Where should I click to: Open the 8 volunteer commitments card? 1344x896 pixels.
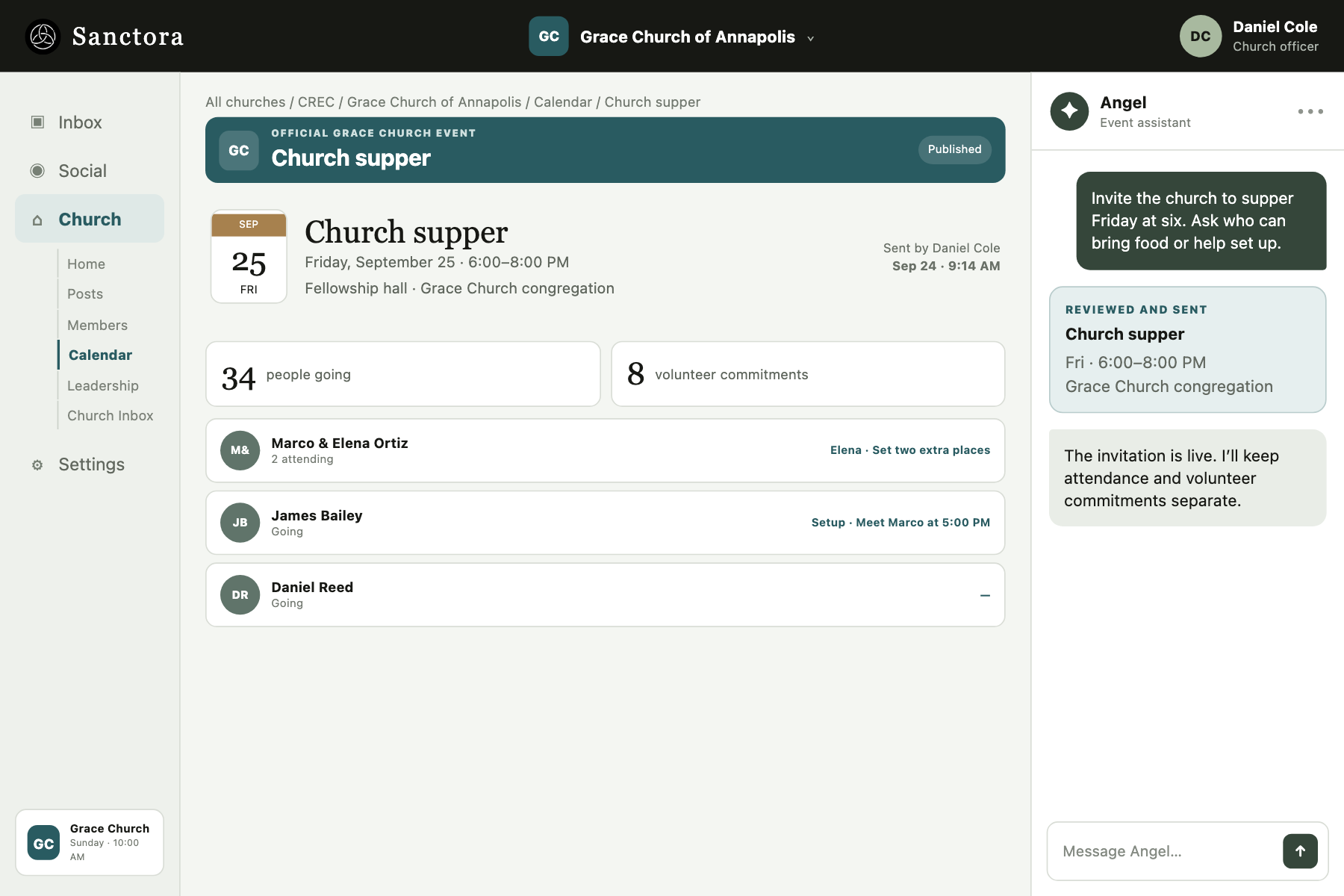coord(808,374)
